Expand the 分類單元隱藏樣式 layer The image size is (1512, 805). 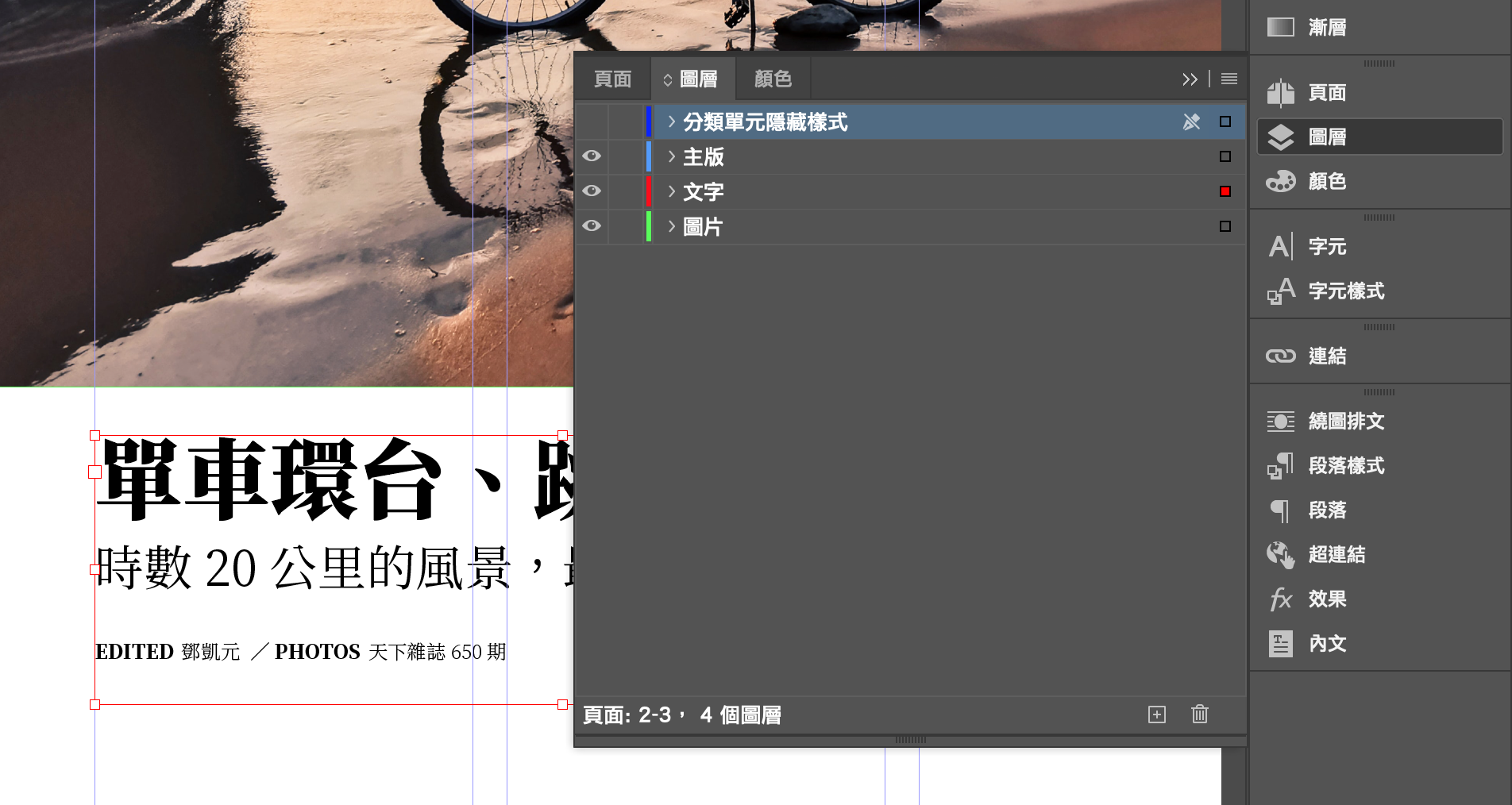pos(672,121)
